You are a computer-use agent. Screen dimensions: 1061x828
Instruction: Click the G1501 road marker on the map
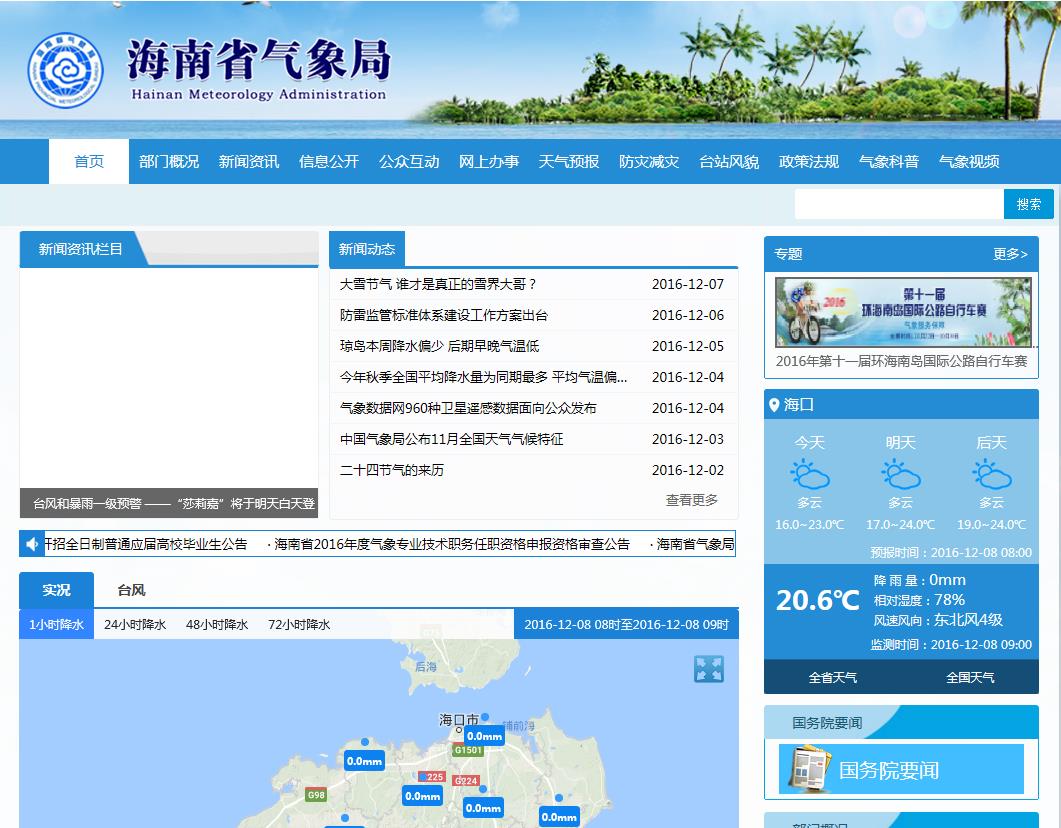pos(468,750)
